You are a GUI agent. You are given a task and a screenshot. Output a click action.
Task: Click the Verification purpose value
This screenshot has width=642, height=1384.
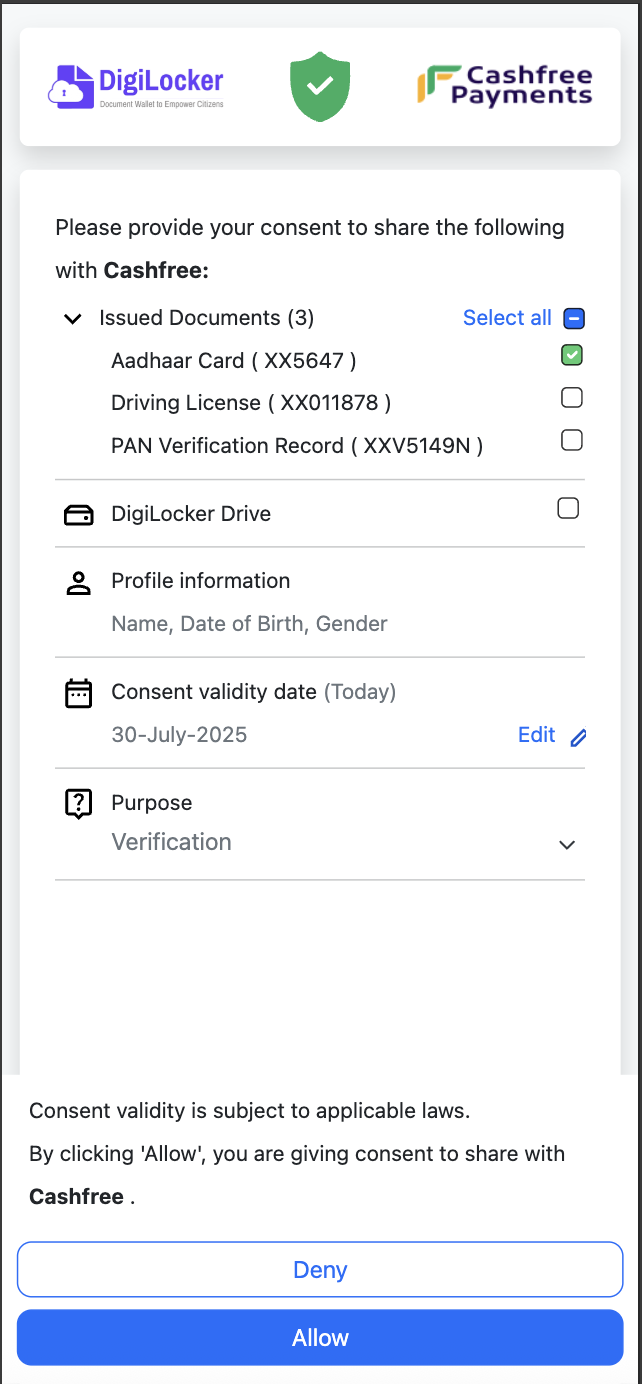click(171, 842)
